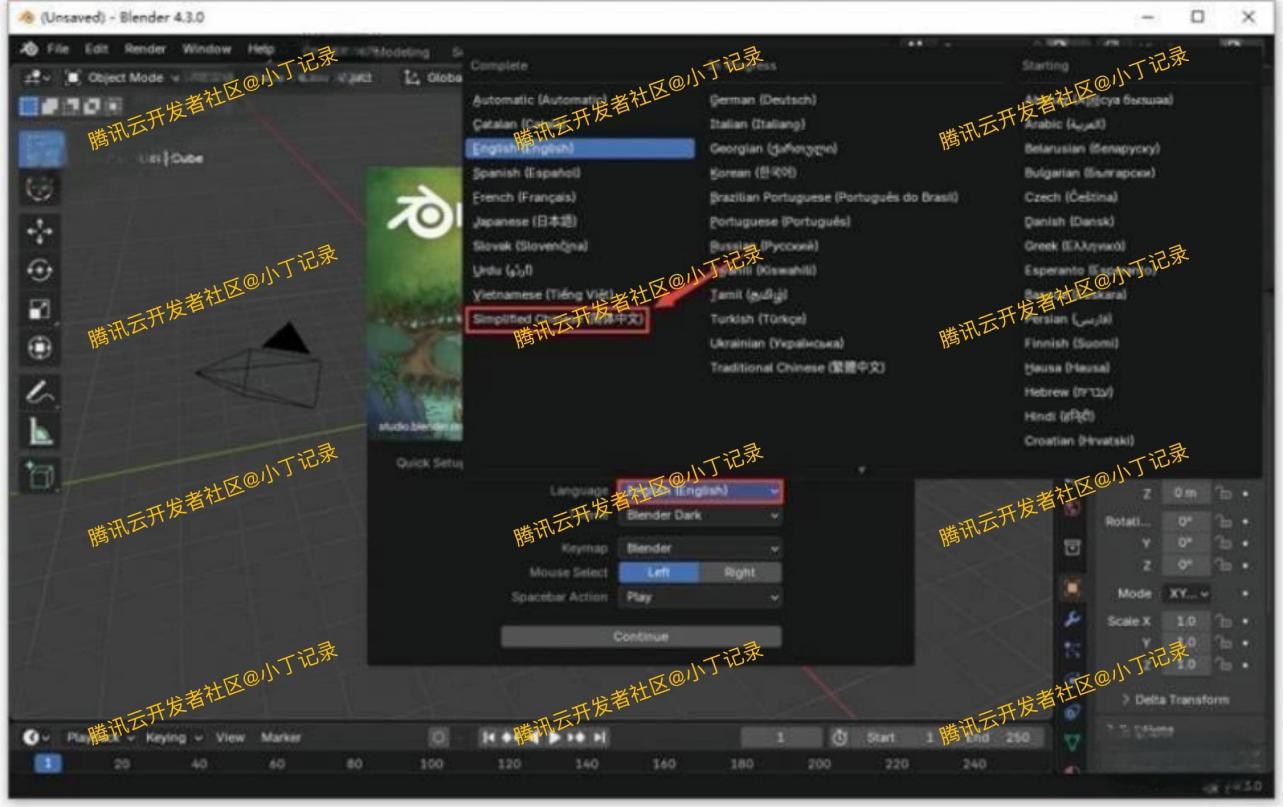Viewport: 1283px width, 807px height.
Task: Click the Blender logo icon in menu bar
Action: click(27, 50)
